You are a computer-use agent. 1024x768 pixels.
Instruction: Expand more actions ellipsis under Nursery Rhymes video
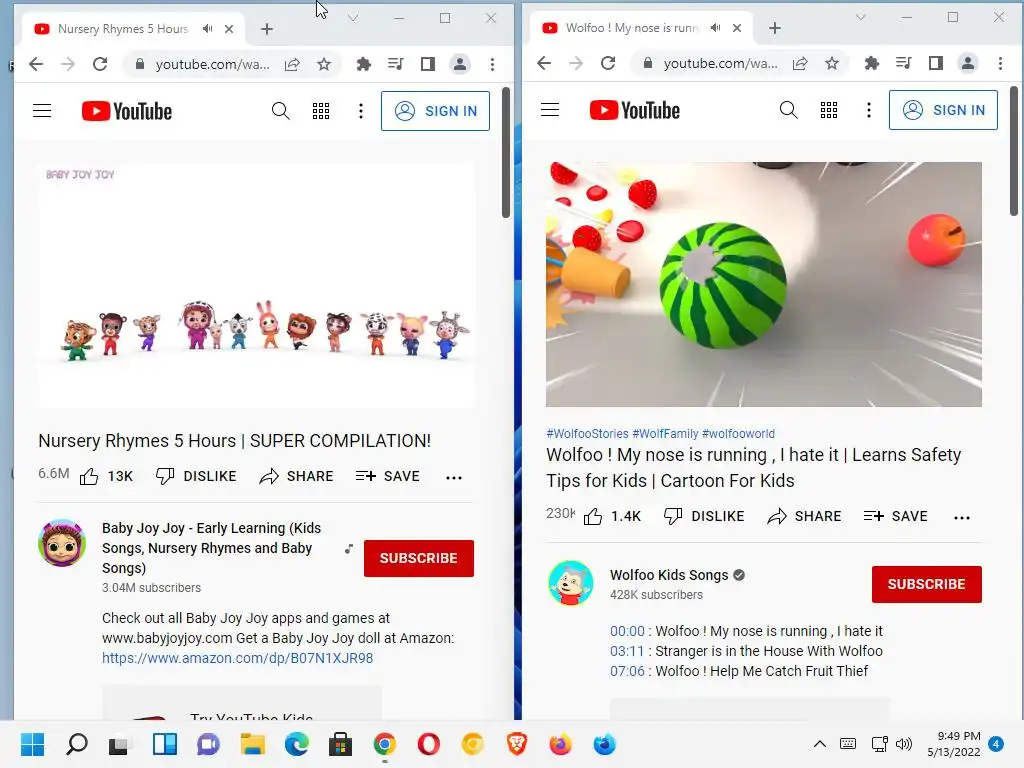tap(454, 477)
